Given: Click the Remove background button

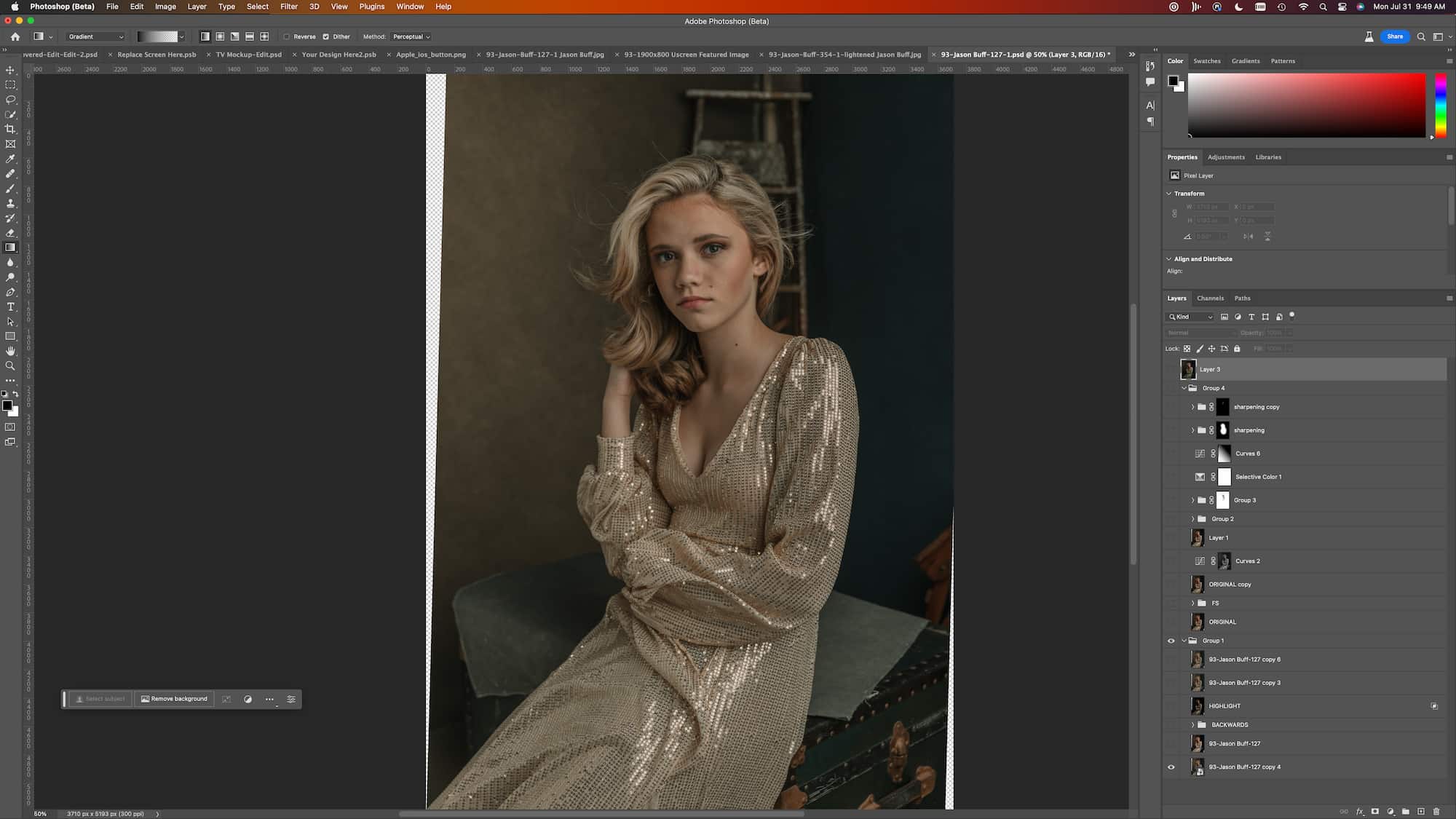Looking at the screenshot, I should 174,699.
